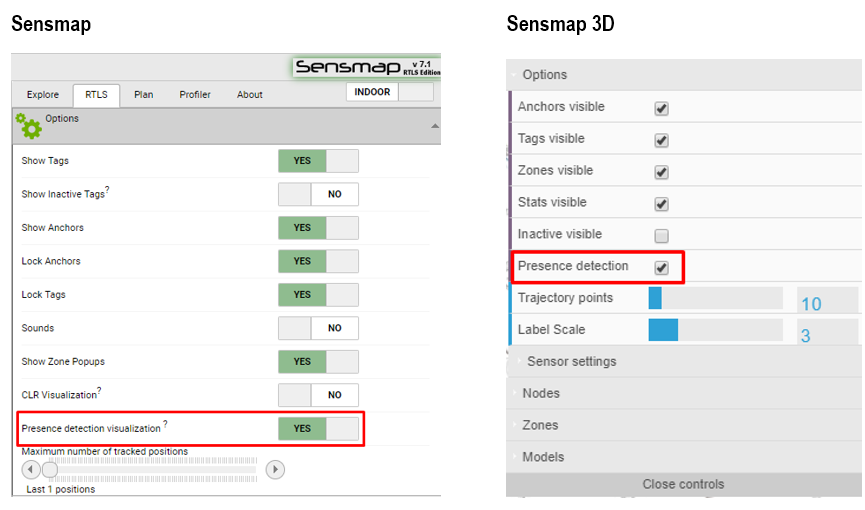Toggle the Lock Tags switch
865x510 pixels.
click(x=318, y=295)
